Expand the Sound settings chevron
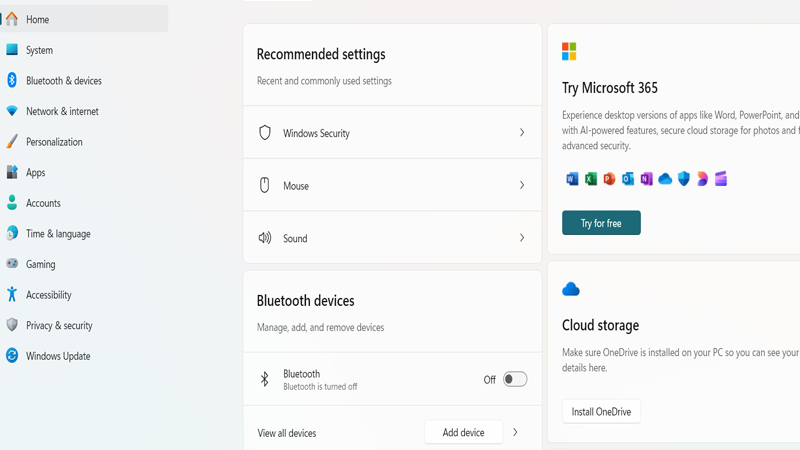The image size is (800, 450). [522, 238]
